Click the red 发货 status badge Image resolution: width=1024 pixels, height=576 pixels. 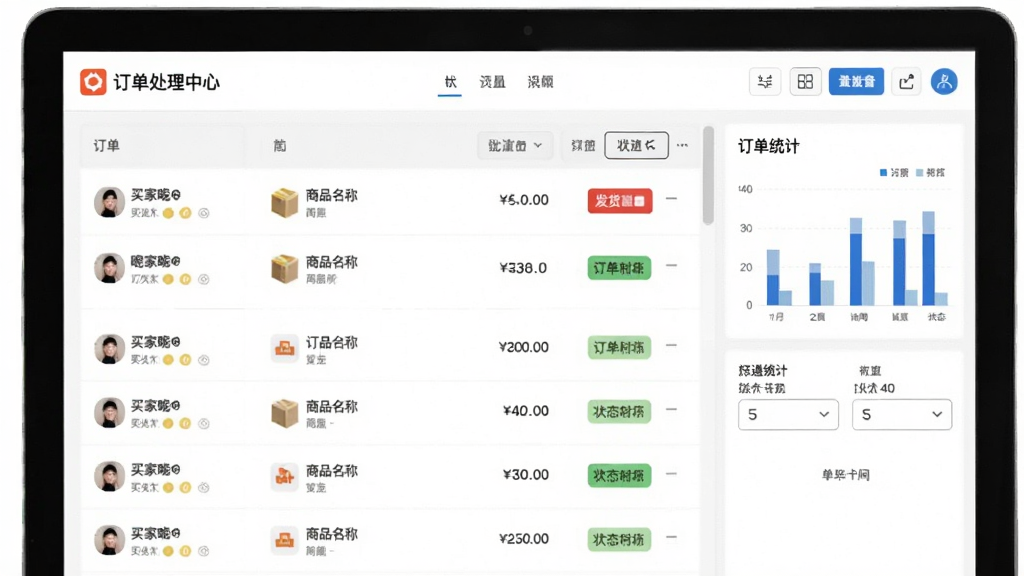(x=620, y=201)
